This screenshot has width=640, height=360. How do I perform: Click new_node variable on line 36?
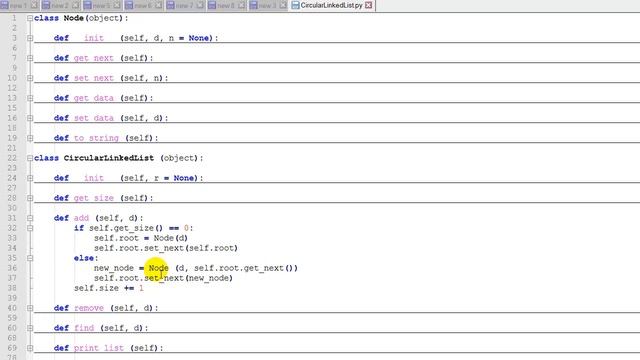coord(114,268)
